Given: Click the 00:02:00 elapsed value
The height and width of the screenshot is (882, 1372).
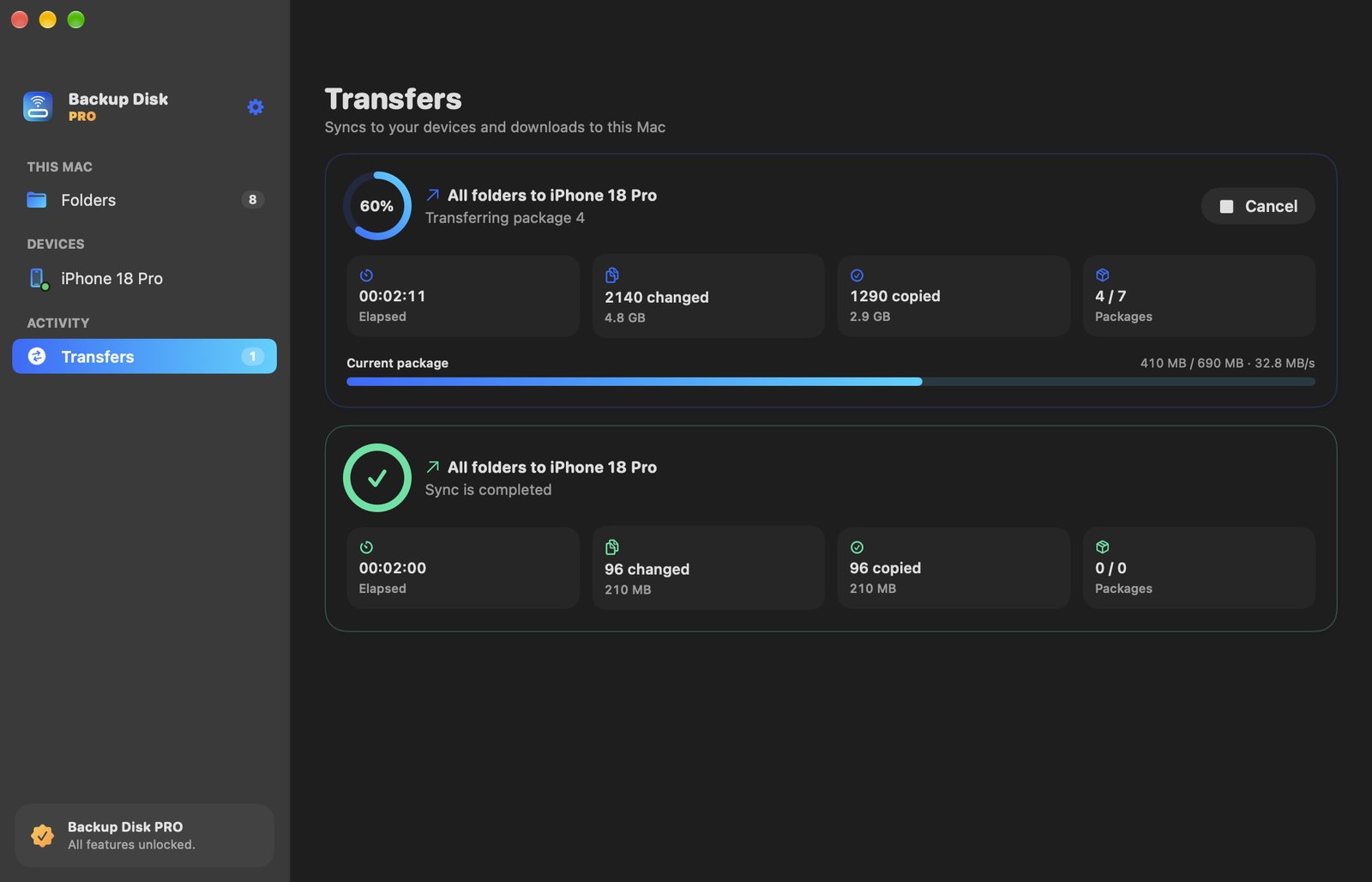Looking at the screenshot, I should pyautogui.click(x=392, y=568).
